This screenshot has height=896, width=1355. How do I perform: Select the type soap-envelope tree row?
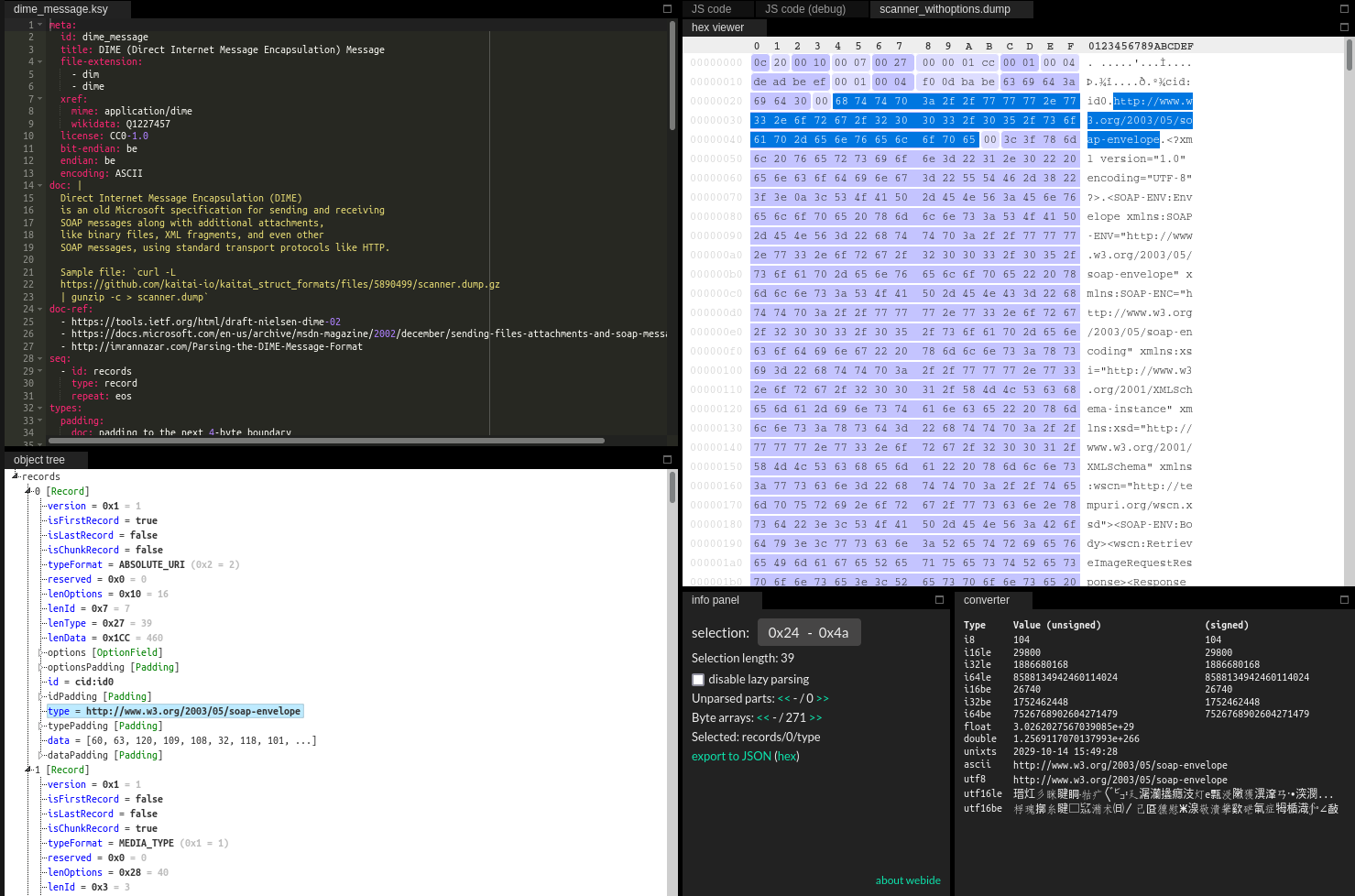pos(174,711)
